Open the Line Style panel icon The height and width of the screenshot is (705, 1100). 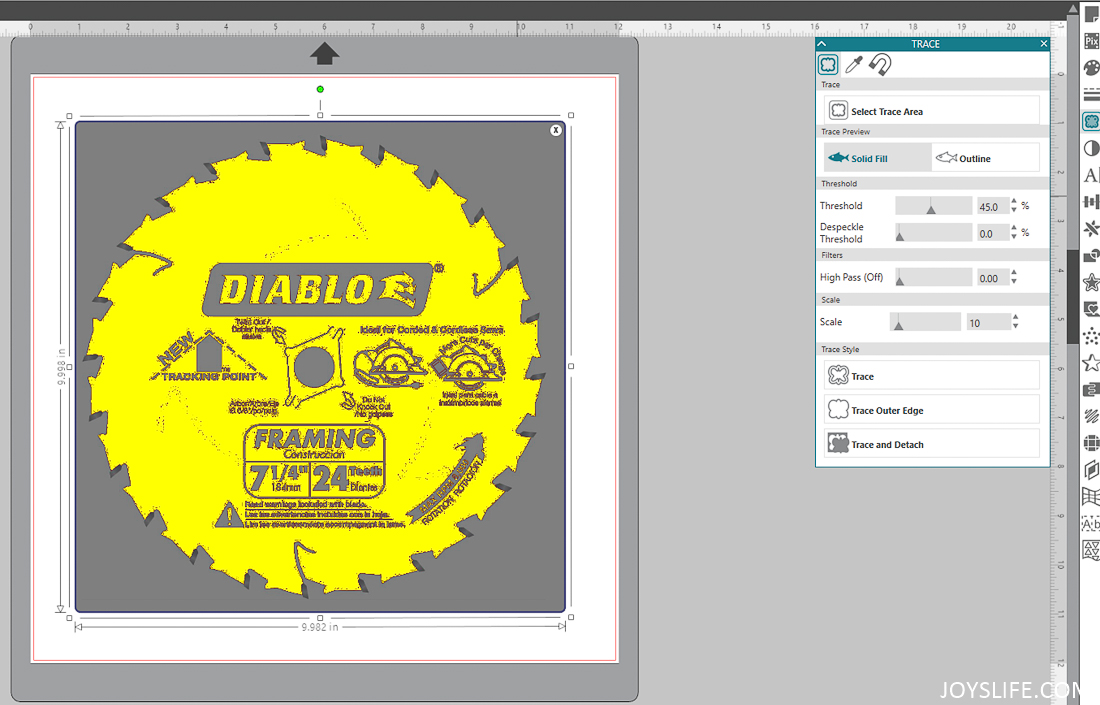1092,95
